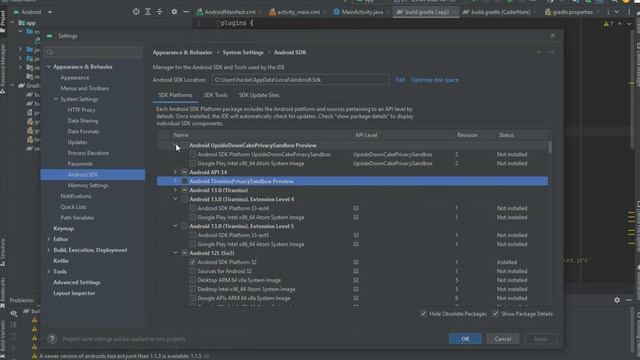640x360 pixels.
Task: Click collapse all icon in Project toolbar
Action: (160, 12)
